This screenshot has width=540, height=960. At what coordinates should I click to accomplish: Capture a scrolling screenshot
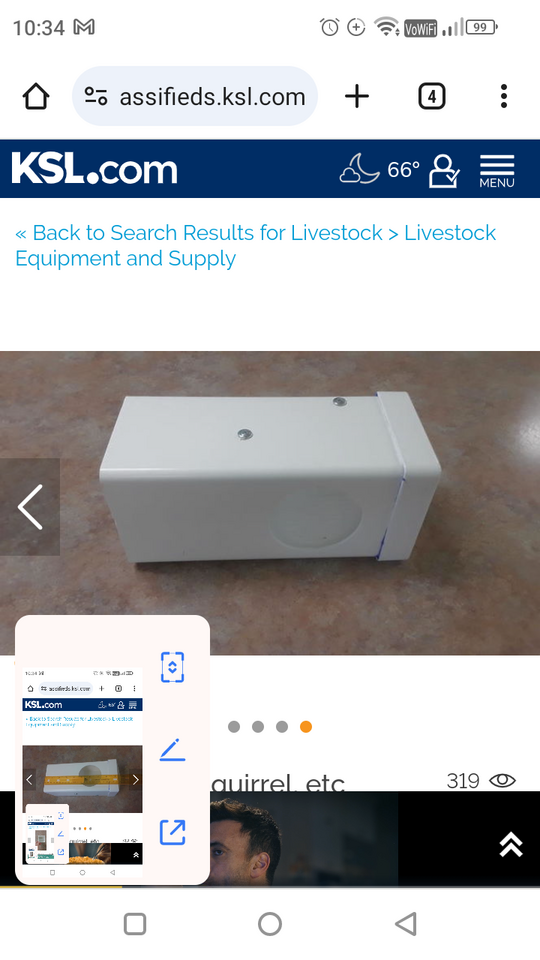(x=173, y=667)
